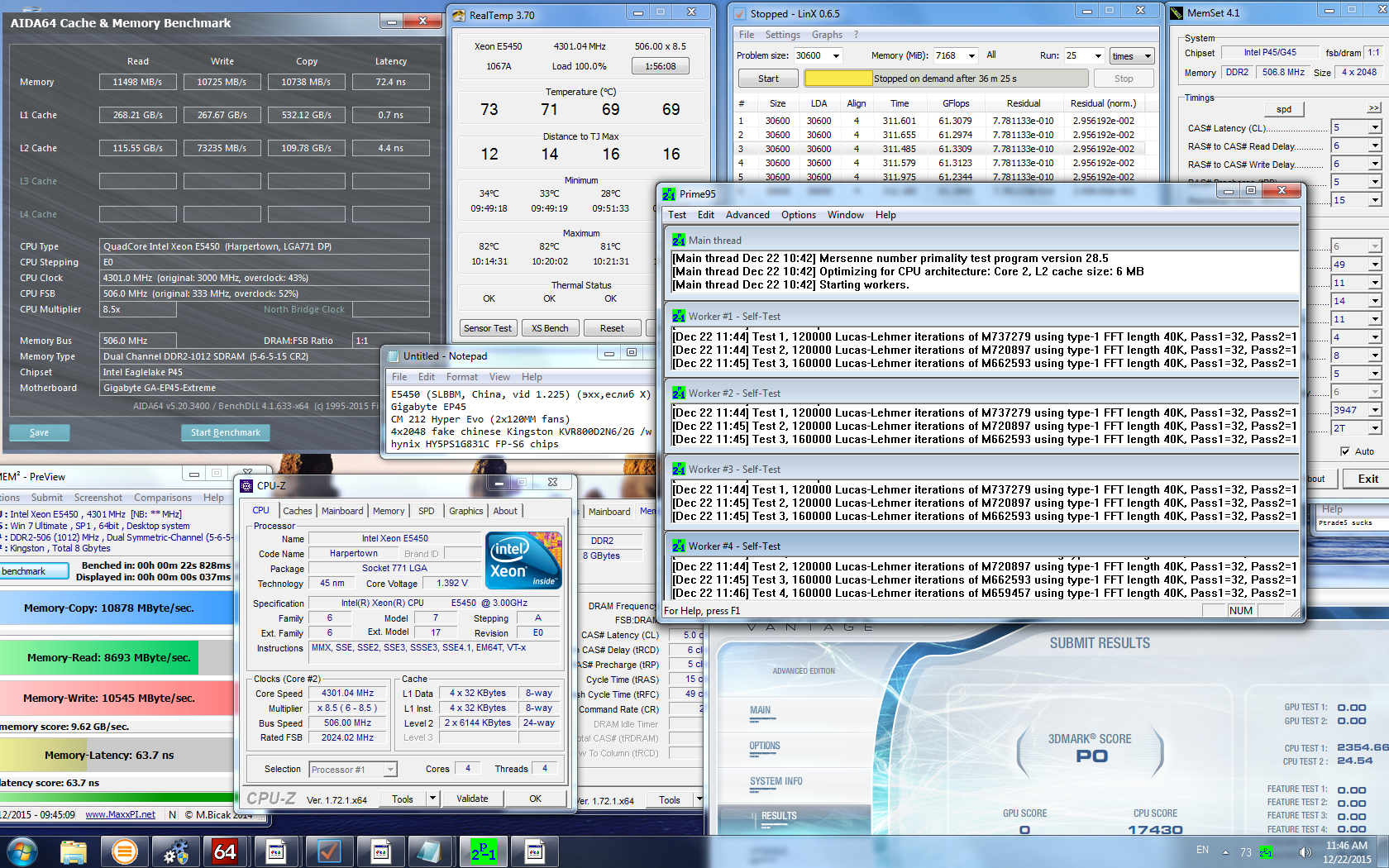1389x868 pixels.
Task: Open the Advanced menu in Prime95
Action: pyautogui.click(x=747, y=215)
